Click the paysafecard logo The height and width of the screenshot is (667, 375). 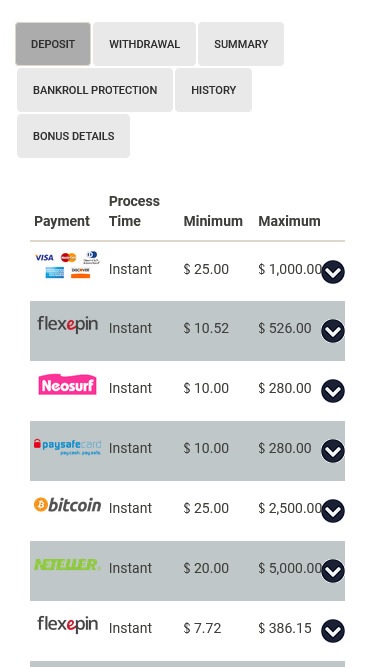[67, 447]
